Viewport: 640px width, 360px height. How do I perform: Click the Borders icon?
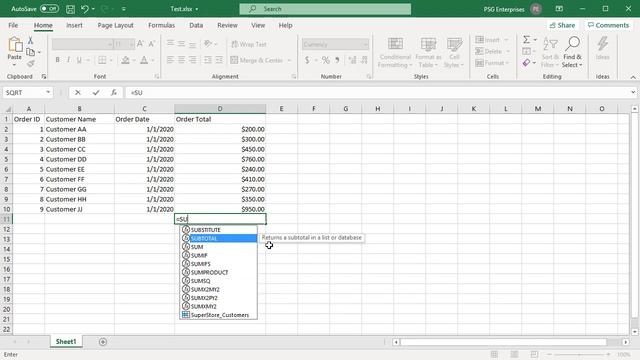pyautogui.click(x=102, y=60)
